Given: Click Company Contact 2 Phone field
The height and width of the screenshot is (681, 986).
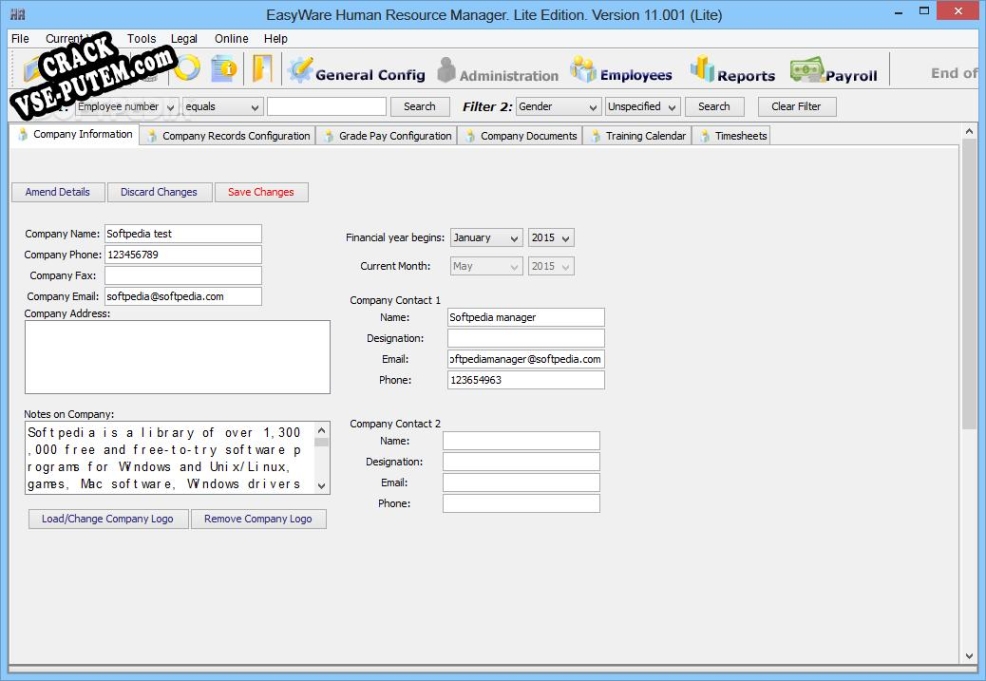Looking at the screenshot, I should click(x=521, y=503).
